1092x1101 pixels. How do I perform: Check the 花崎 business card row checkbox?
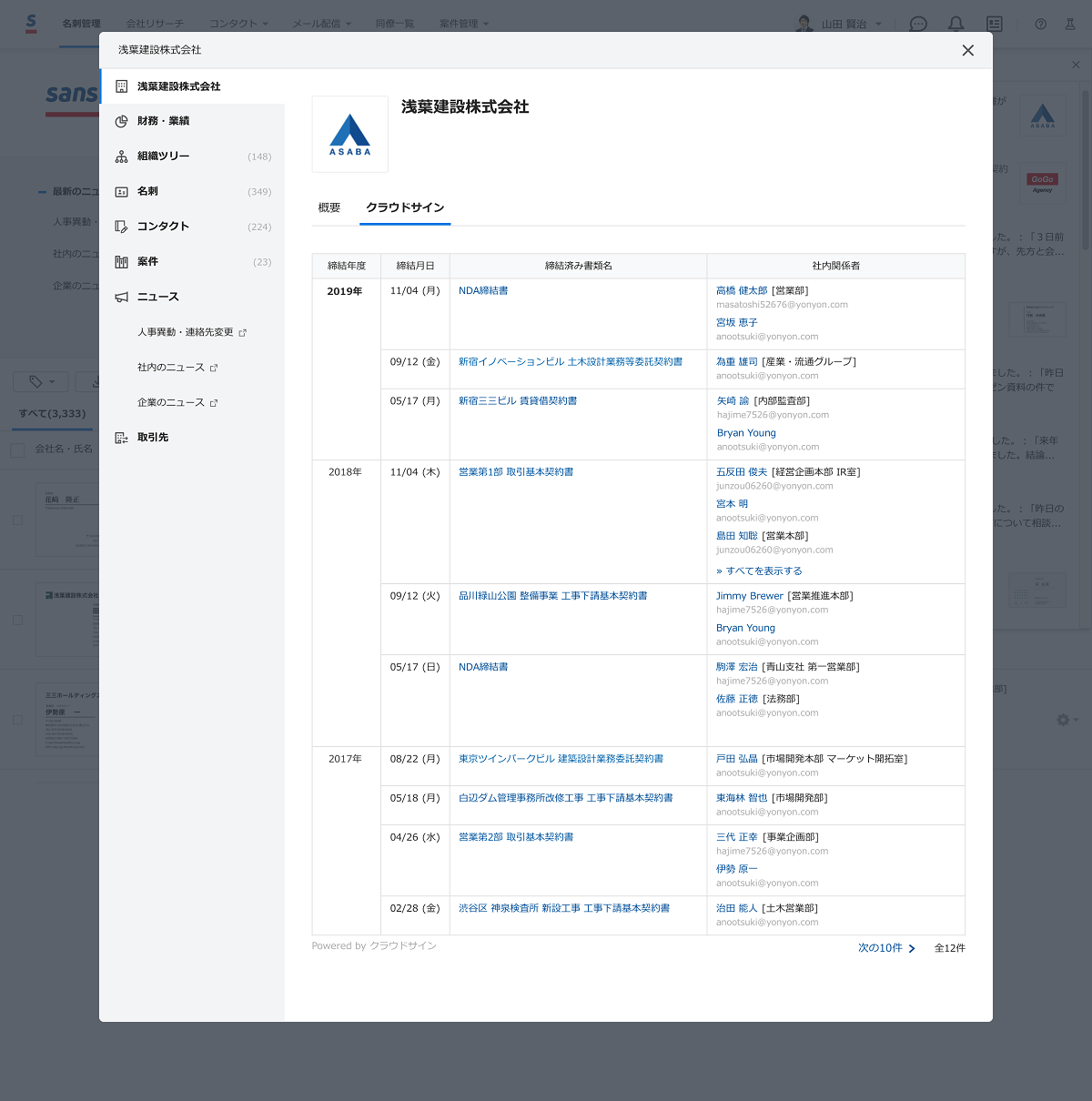point(17,520)
